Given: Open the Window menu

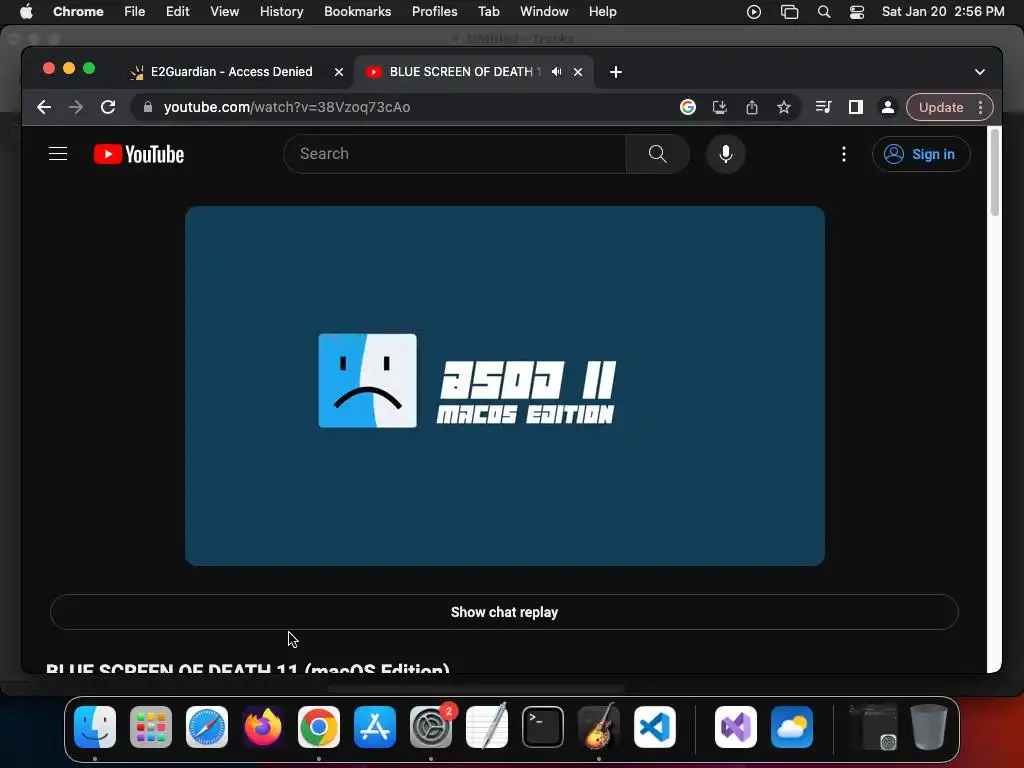Looking at the screenshot, I should 544,12.
